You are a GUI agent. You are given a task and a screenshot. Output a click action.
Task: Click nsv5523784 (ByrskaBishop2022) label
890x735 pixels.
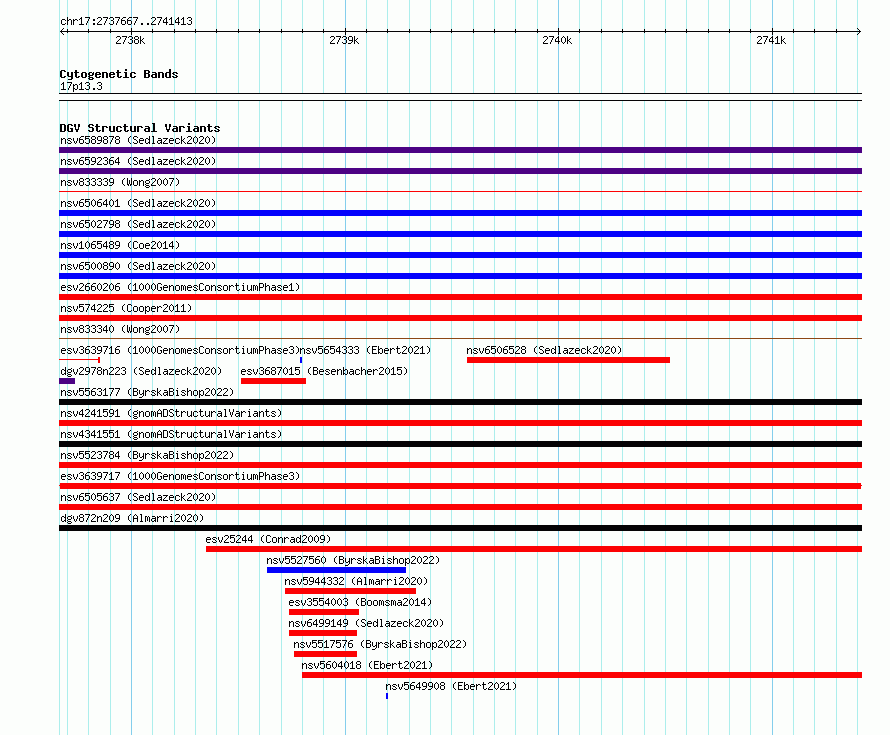(x=147, y=455)
